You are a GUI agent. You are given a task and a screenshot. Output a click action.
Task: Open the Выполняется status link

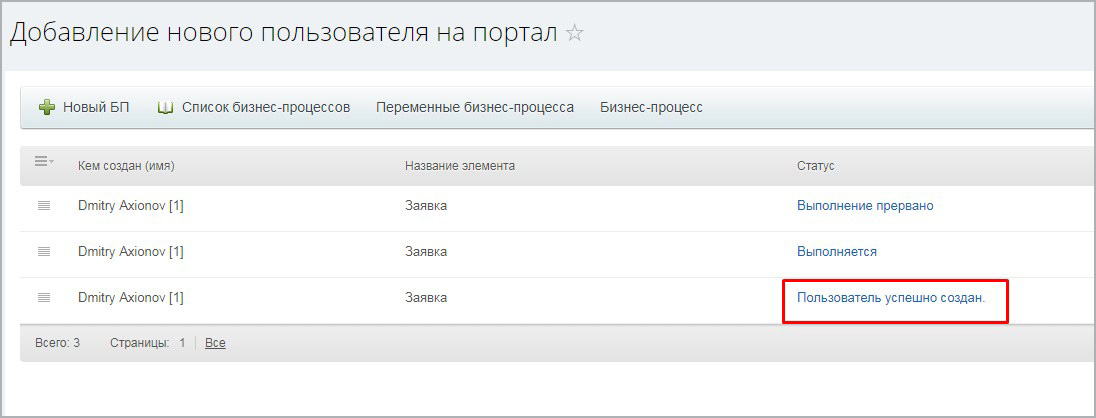click(x=836, y=252)
